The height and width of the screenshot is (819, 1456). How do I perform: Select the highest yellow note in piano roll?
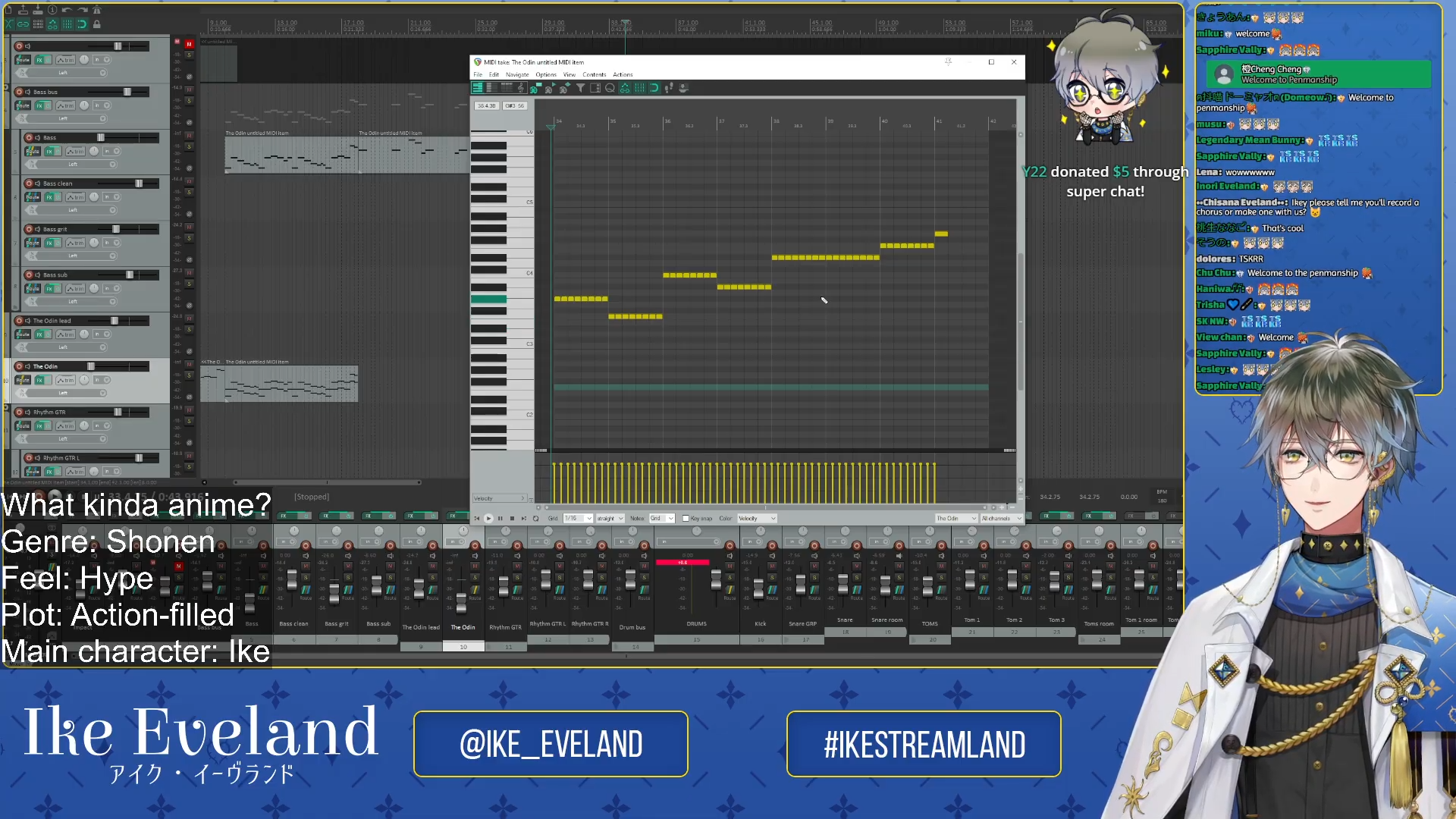(x=941, y=234)
